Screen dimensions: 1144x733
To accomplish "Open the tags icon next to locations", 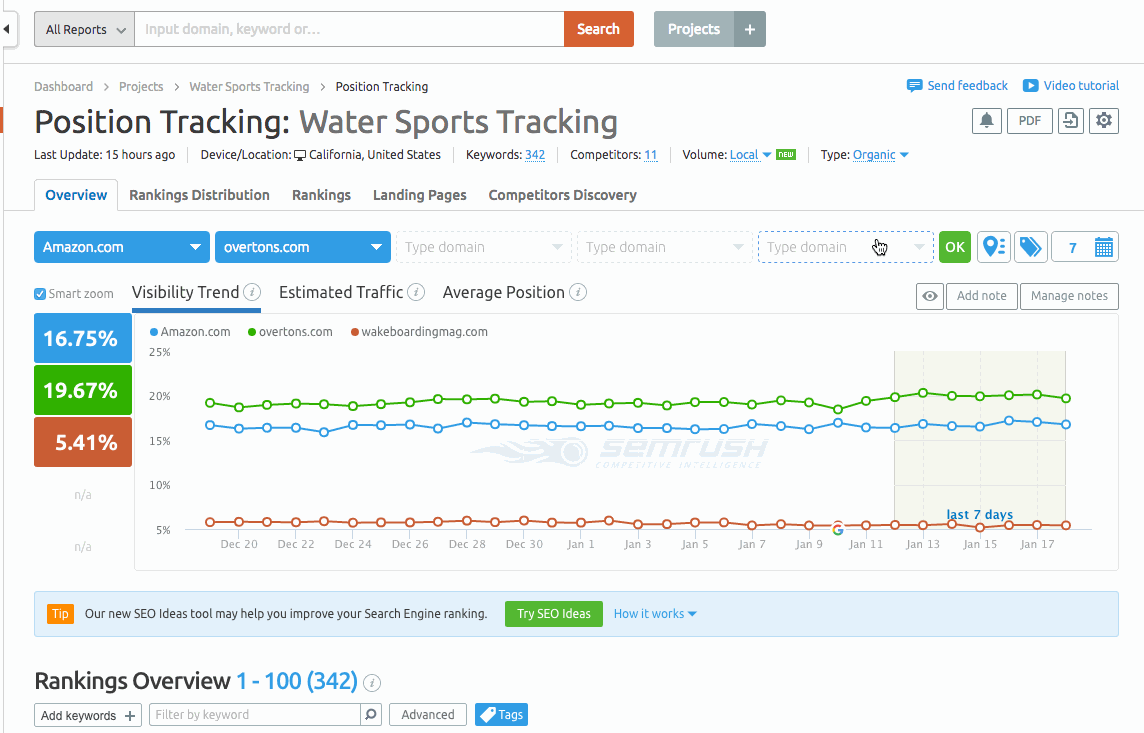I will (1030, 246).
